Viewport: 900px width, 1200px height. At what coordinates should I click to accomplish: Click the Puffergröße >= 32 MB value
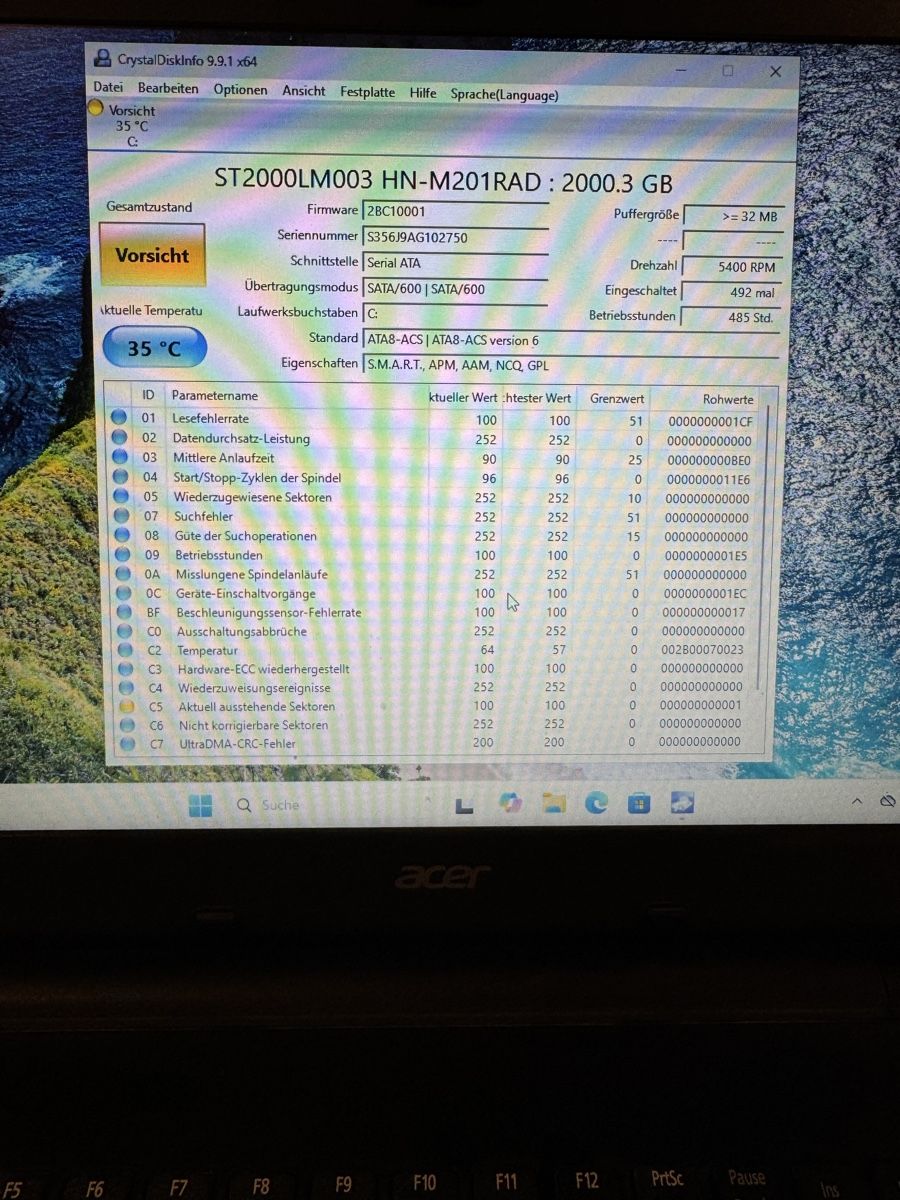pyautogui.click(x=732, y=216)
